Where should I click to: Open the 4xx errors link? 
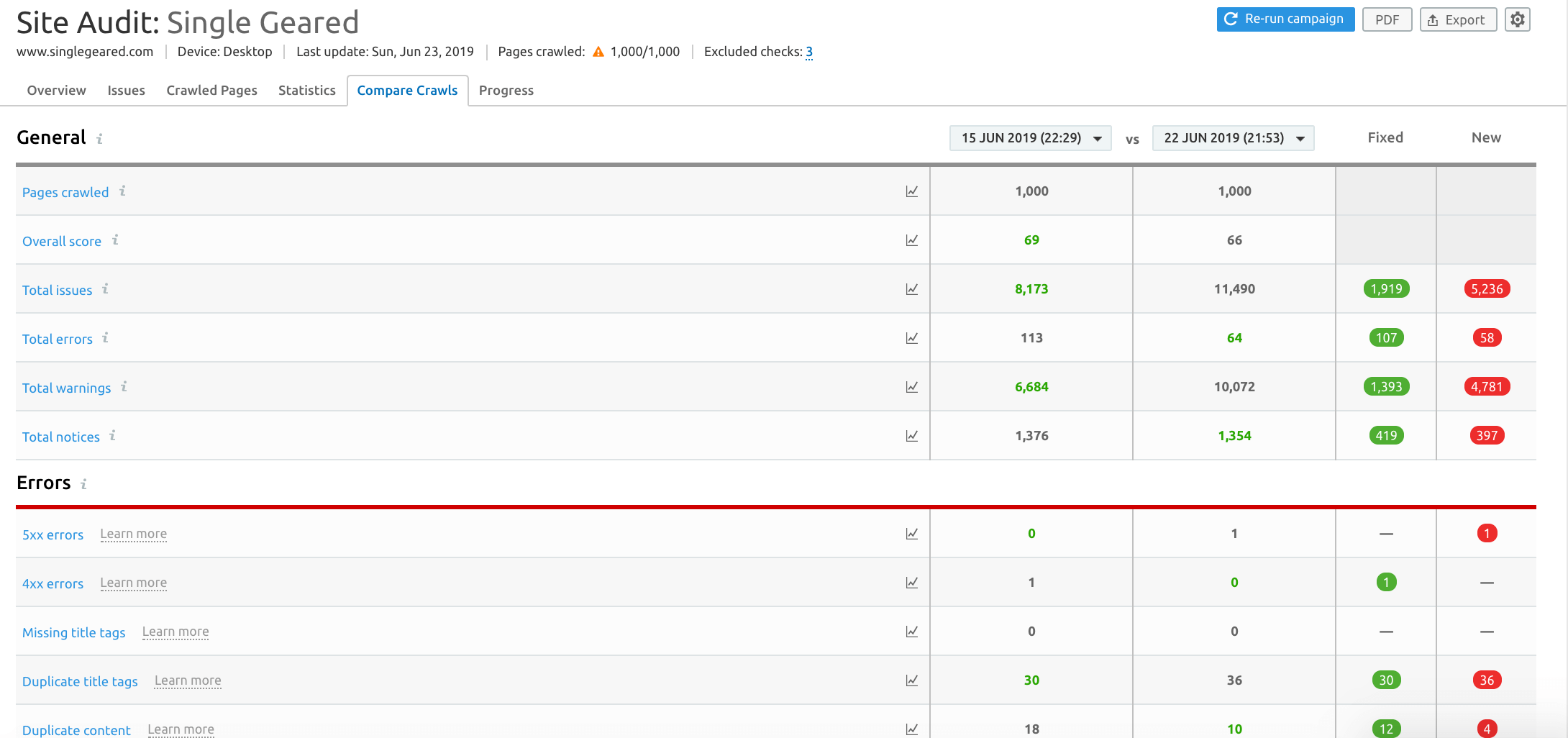53,583
